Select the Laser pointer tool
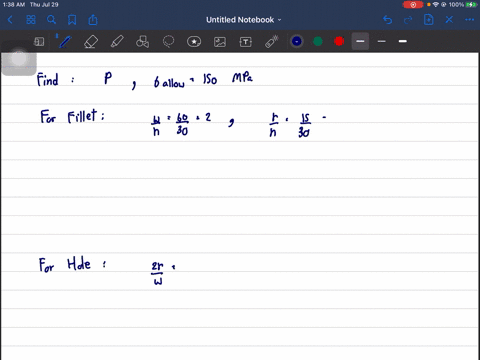Image resolution: width=480 pixels, height=360 pixels. (272, 42)
